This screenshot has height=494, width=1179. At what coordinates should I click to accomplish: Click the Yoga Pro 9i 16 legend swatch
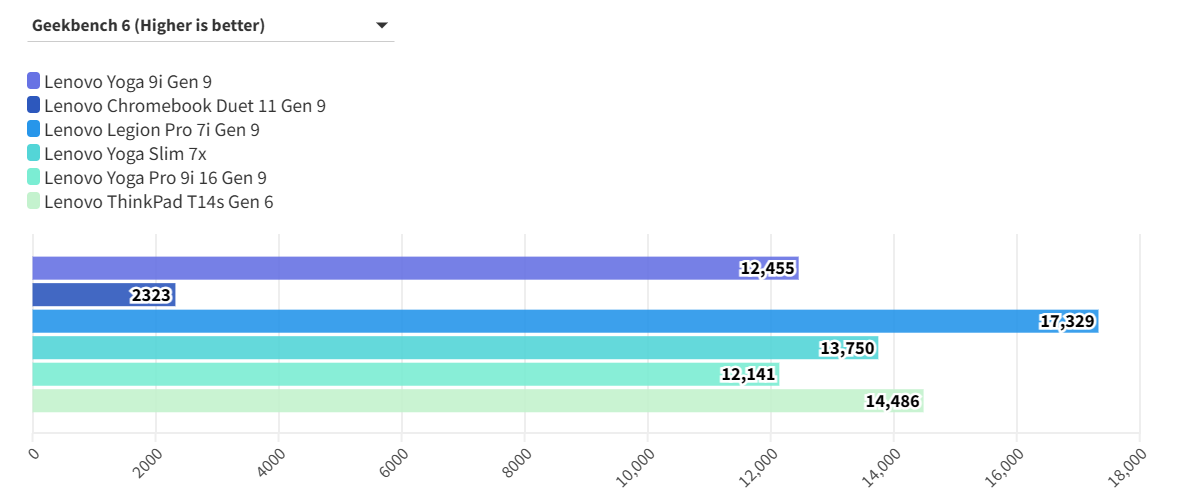click(x=34, y=178)
